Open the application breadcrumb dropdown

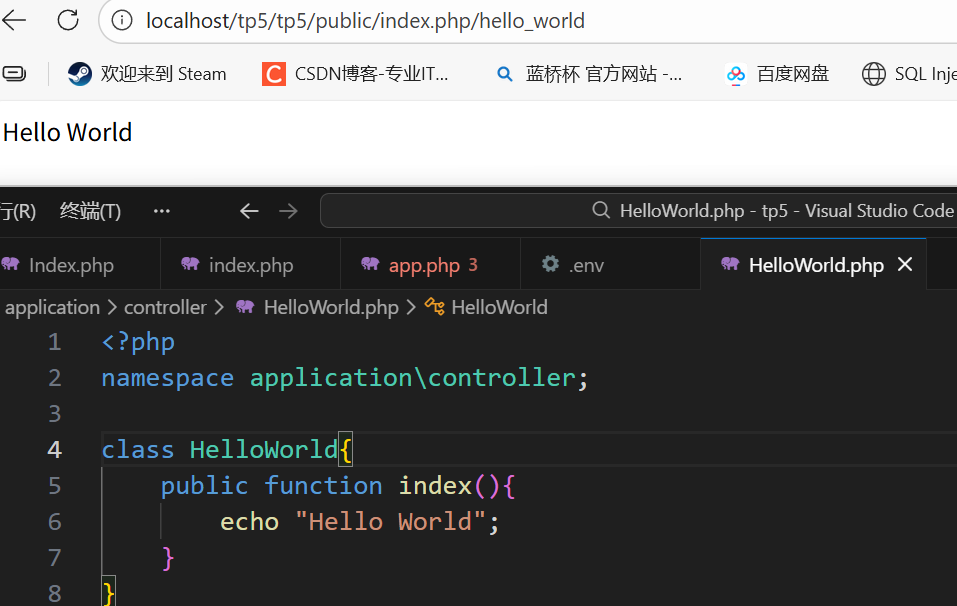click(x=52, y=307)
